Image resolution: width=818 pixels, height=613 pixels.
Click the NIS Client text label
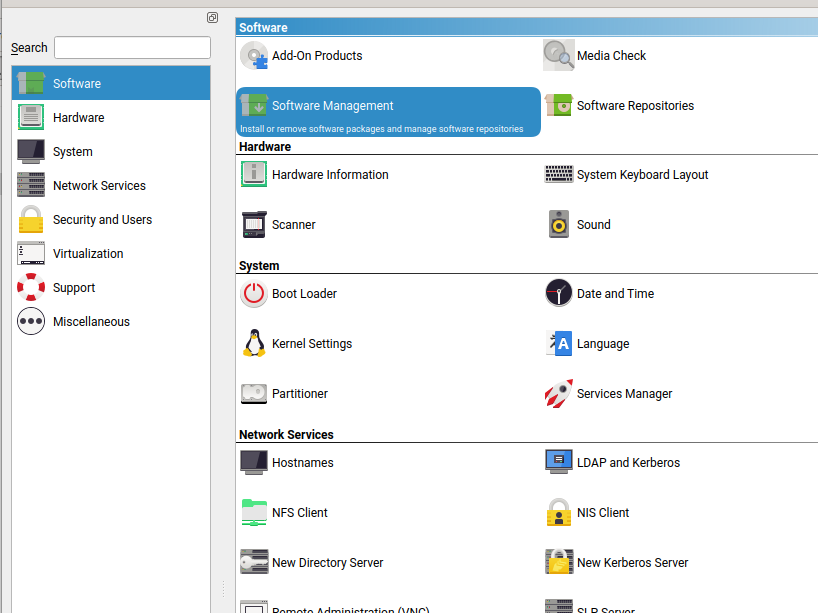[x=603, y=512]
